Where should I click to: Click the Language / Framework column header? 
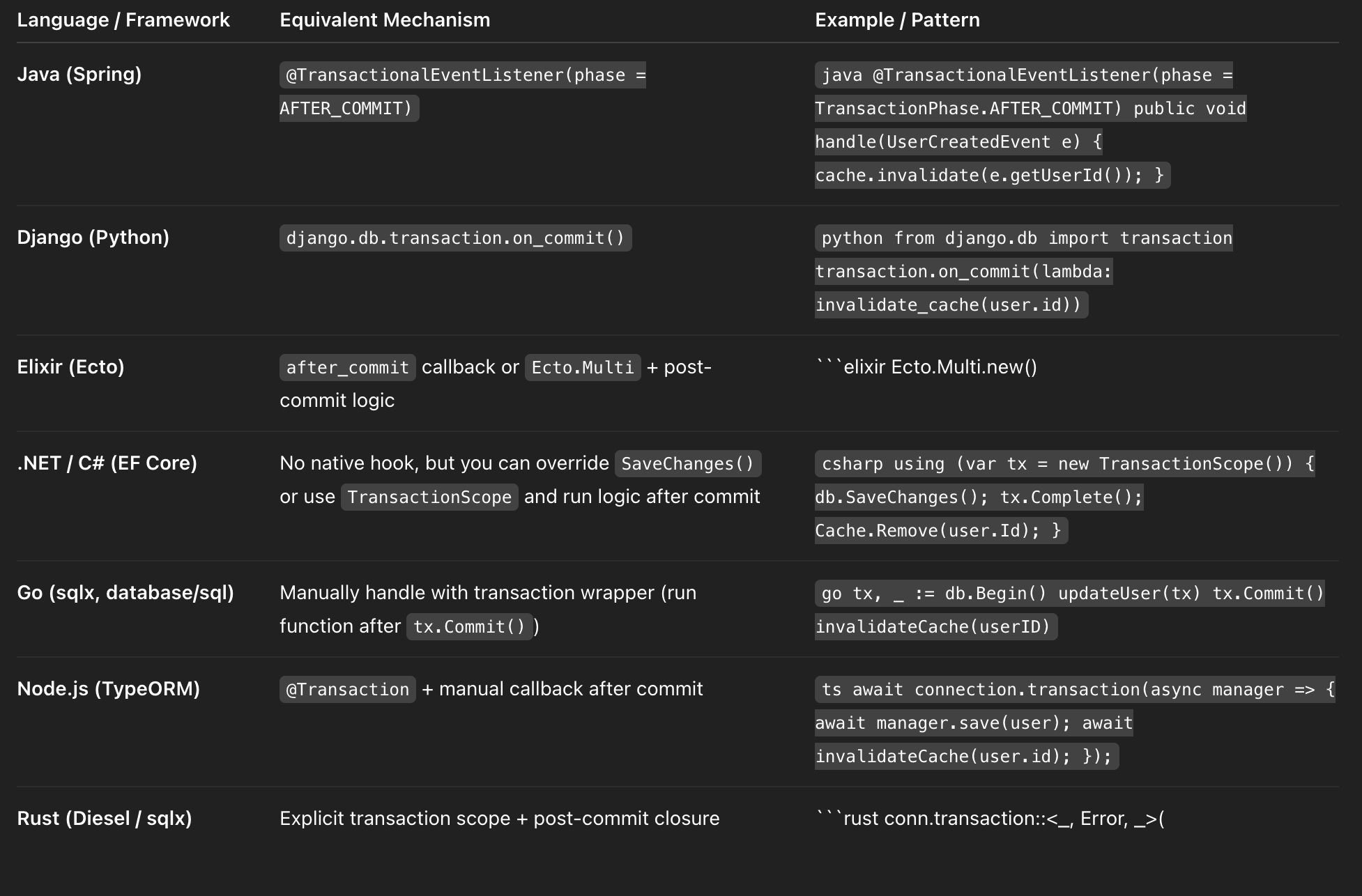point(123,20)
